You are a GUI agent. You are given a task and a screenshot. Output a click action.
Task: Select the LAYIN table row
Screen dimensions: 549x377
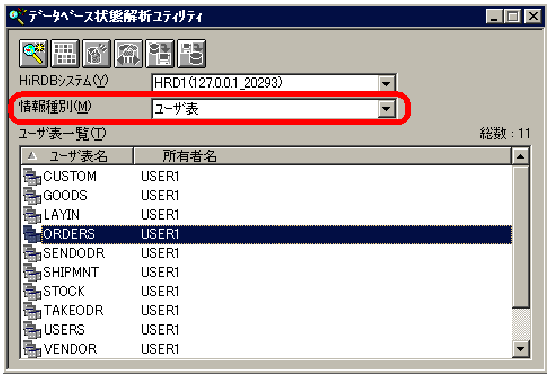(266, 215)
